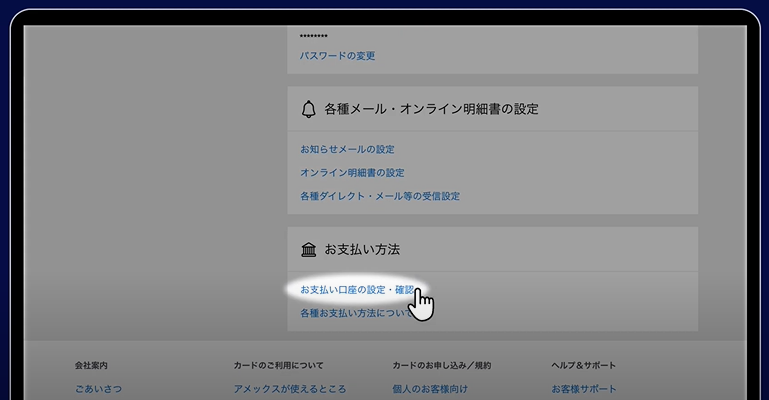Select the オンライン明細書の設定 link
Image resolution: width=769 pixels, height=400 pixels.
click(352, 172)
